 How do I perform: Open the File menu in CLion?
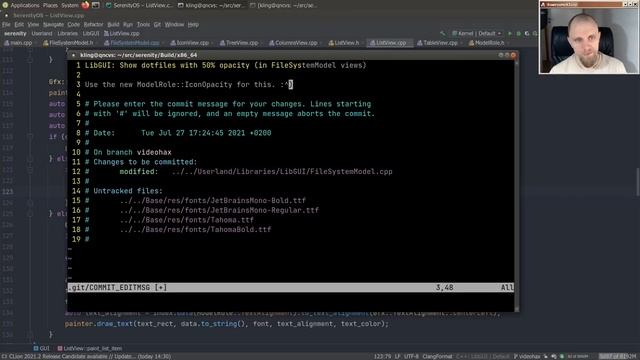click(6, 24)
